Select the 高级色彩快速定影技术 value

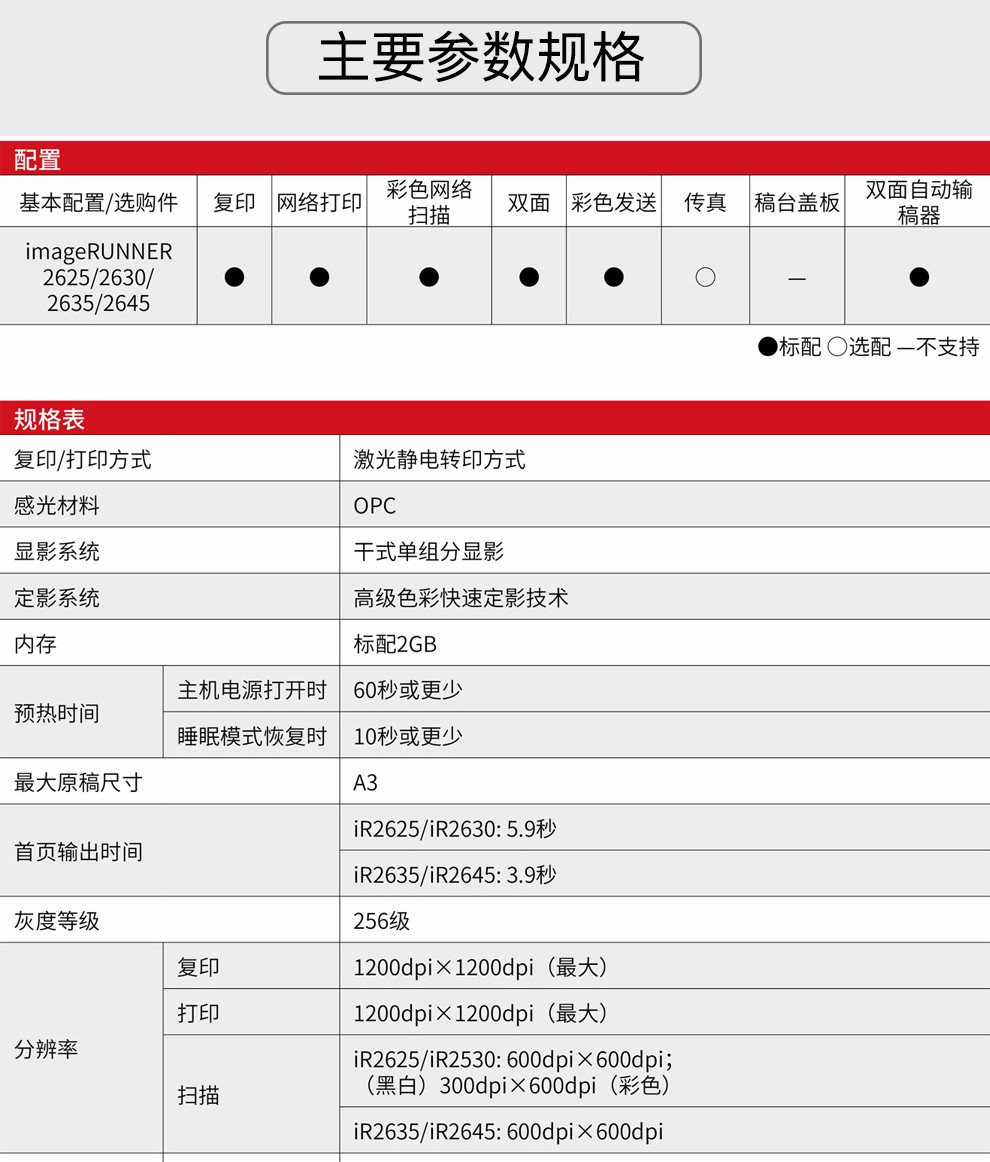click(x=461, y=598)
